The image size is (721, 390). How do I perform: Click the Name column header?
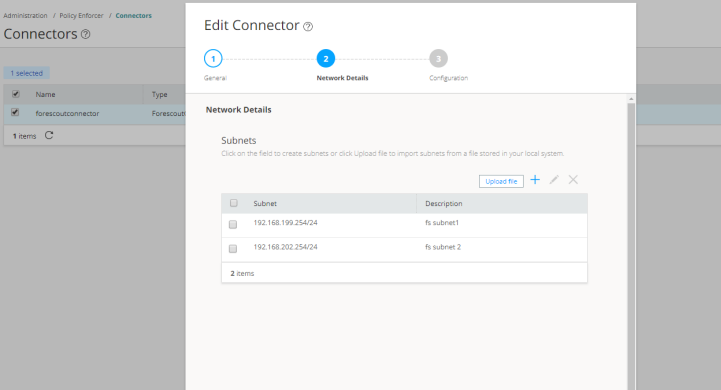point(46,94)
